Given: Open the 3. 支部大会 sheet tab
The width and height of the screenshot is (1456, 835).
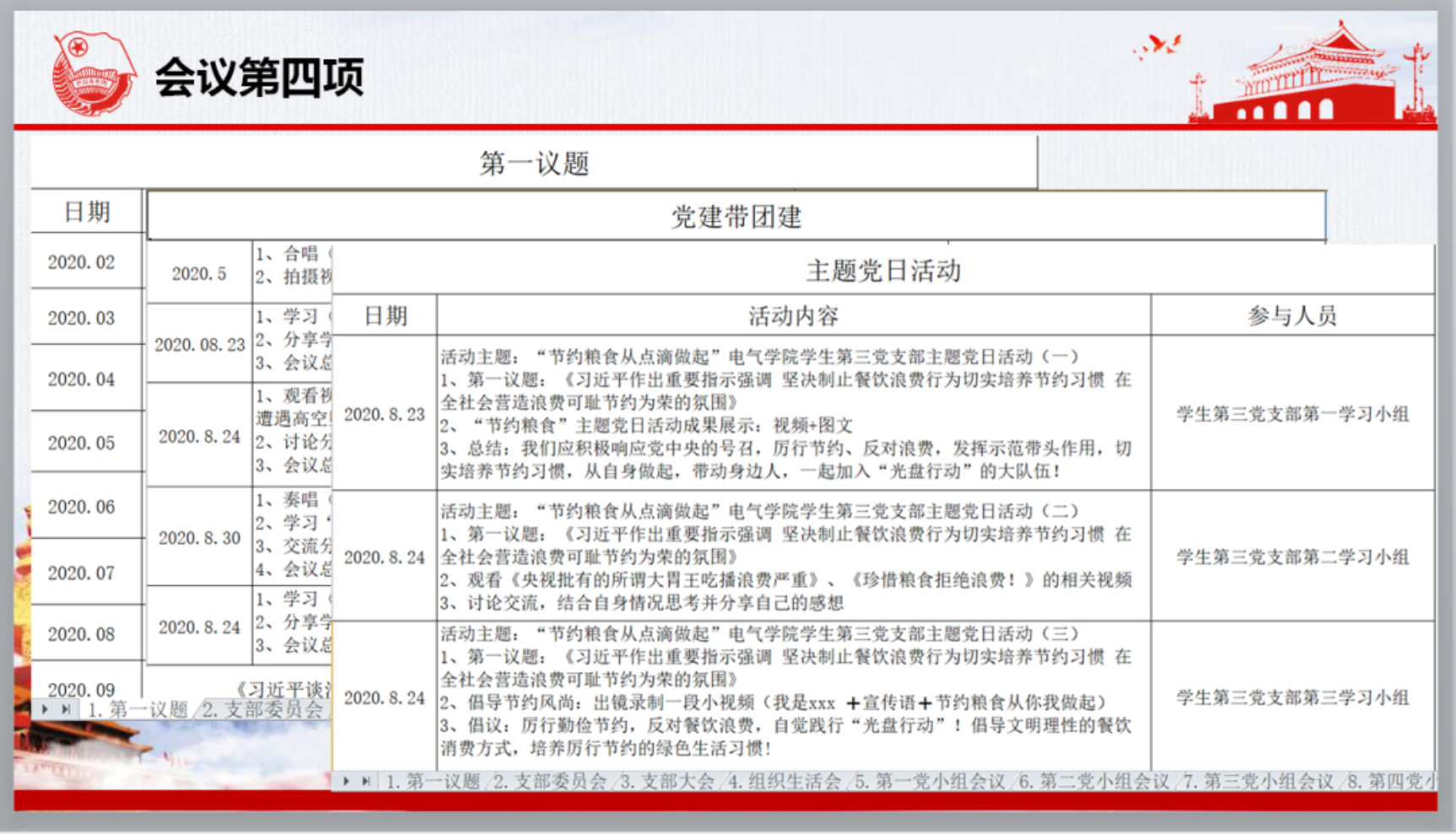Looking at the screenshot, I should (x=666, y=782).
